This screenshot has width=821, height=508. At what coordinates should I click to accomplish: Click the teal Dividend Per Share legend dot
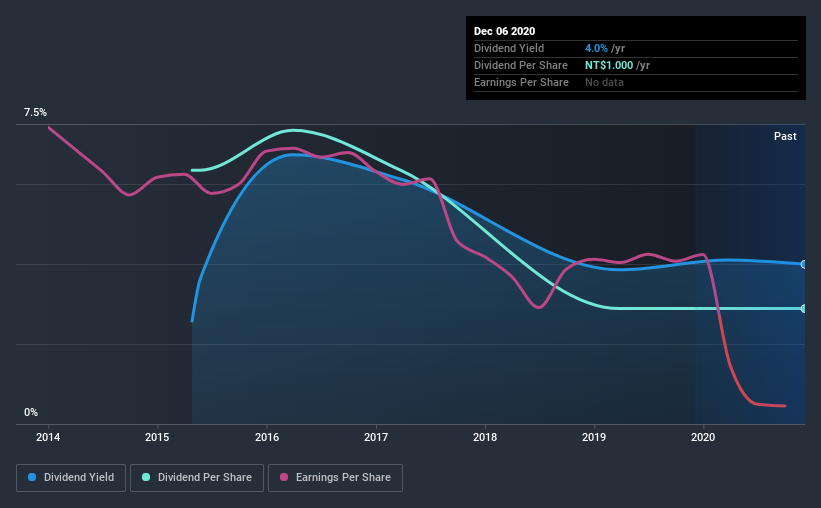pyautogui.click(x=146, y=477)
